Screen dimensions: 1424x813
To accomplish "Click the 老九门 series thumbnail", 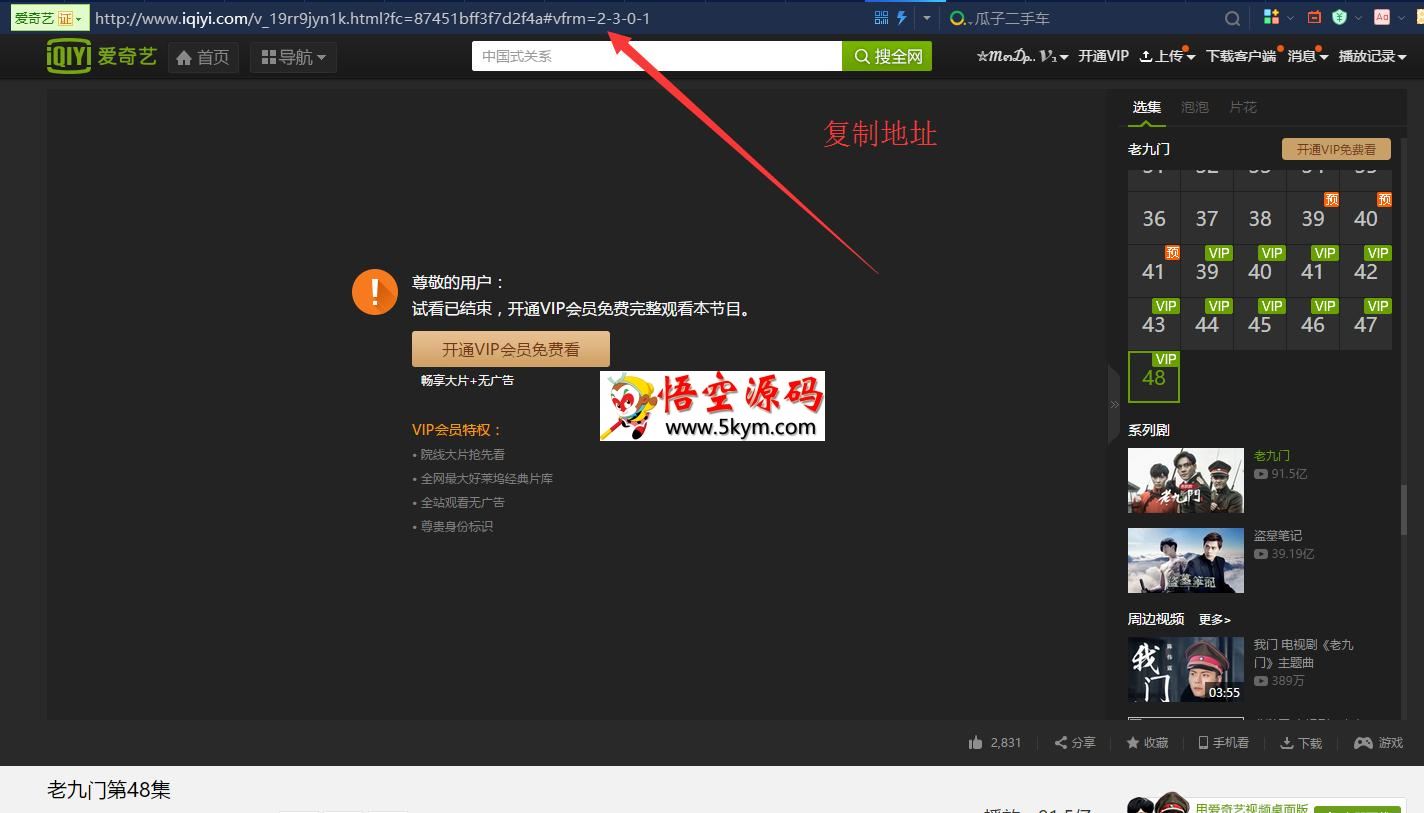I will [x=1186, y=481].
